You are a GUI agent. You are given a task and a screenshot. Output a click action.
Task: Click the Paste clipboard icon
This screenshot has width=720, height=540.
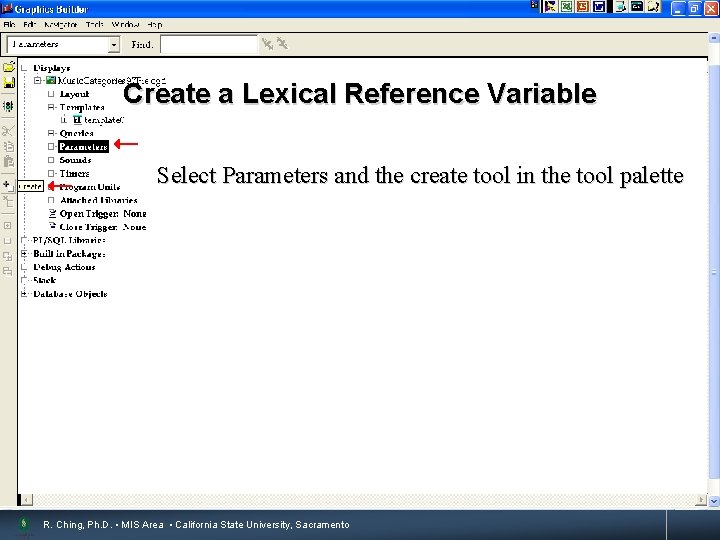(x=8, y=162)
